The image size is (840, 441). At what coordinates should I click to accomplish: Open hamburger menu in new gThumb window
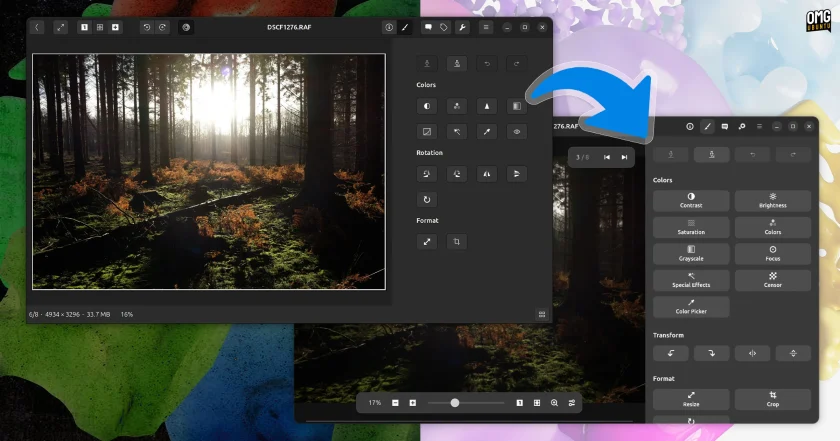tap(759, 126)
